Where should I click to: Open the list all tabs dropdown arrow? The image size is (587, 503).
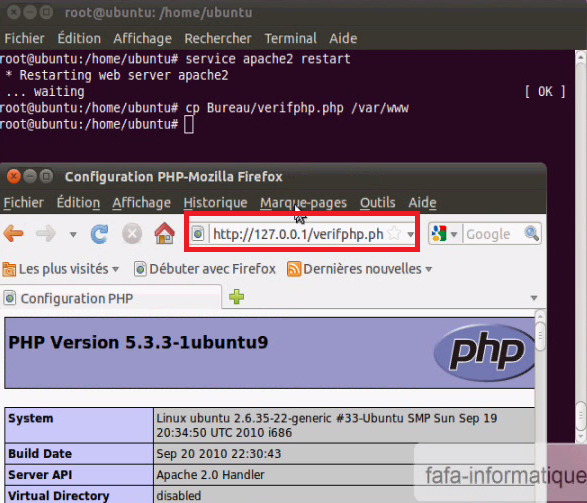(534, 298)
